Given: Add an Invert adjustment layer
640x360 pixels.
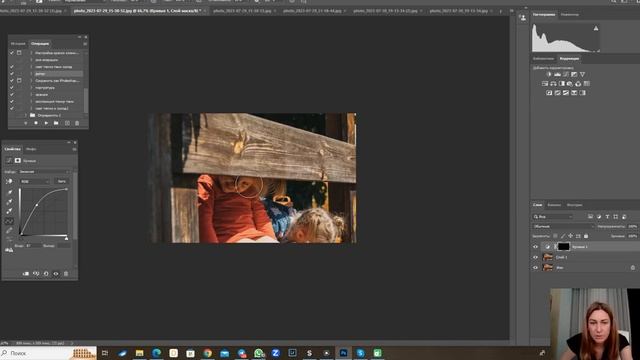Looking at the screenshot, I should [549, 93].
